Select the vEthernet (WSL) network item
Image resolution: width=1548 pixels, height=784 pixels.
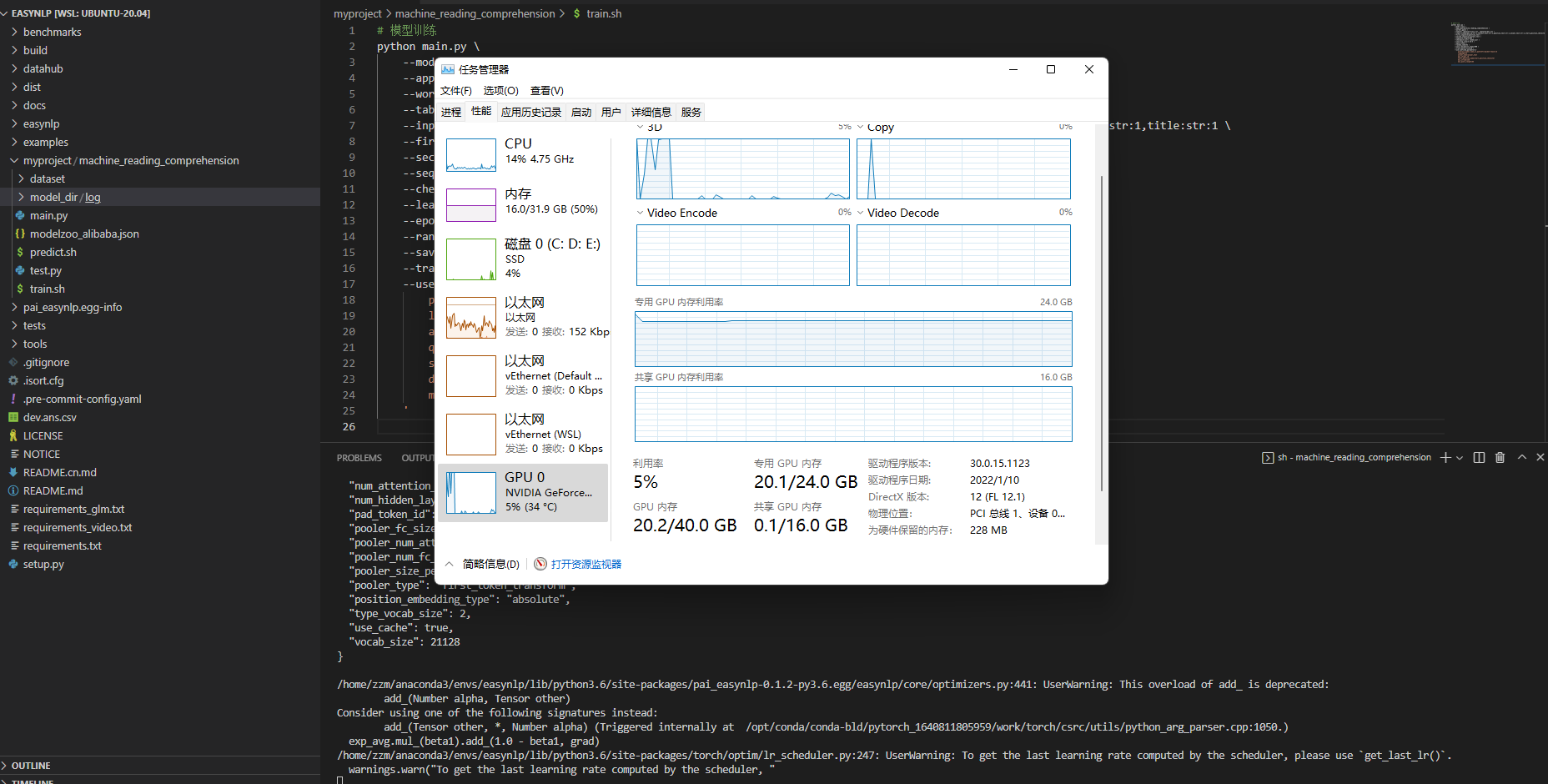coord(523,434)
